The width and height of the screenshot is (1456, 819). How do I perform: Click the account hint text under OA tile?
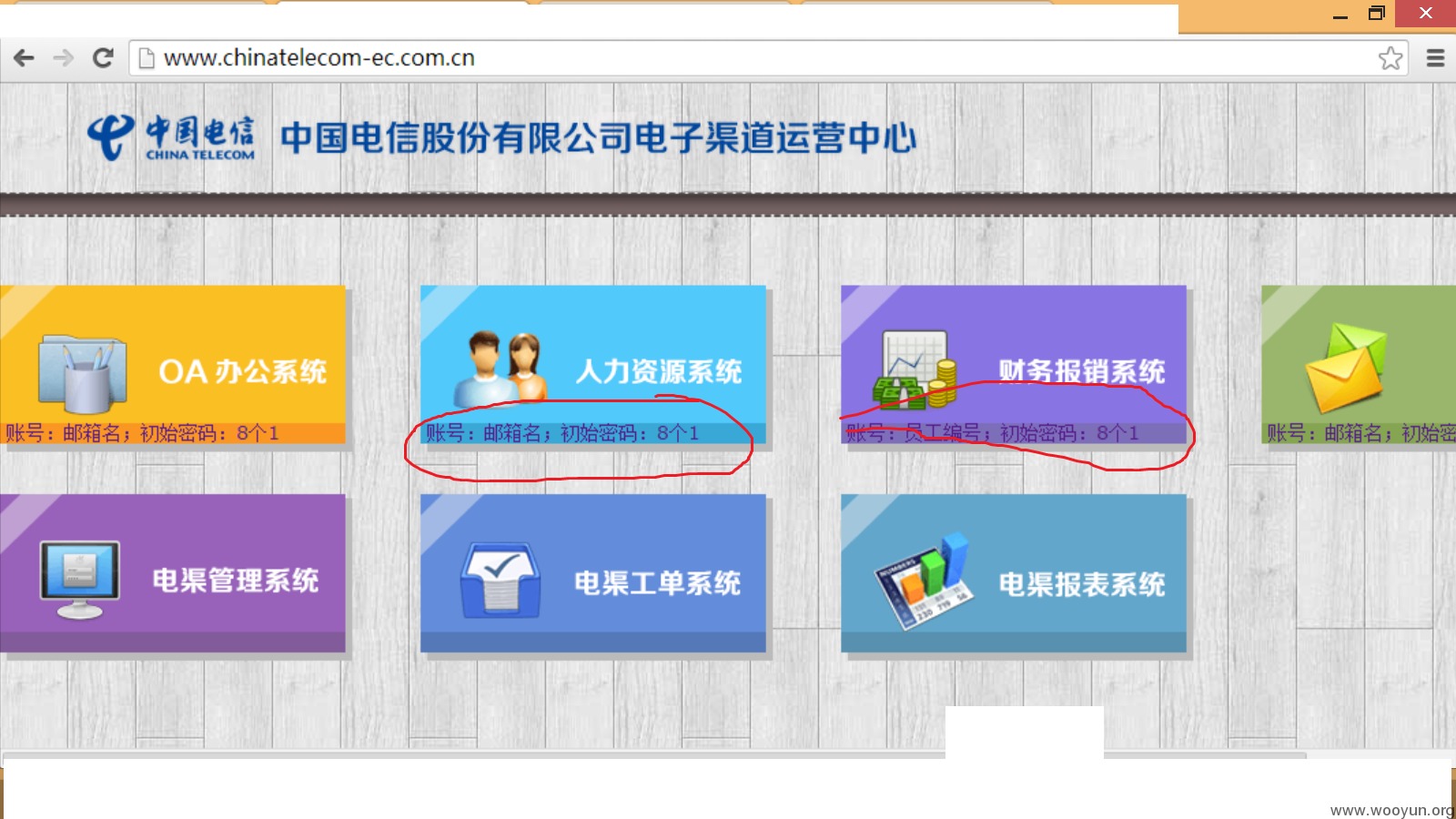point(142,433)
